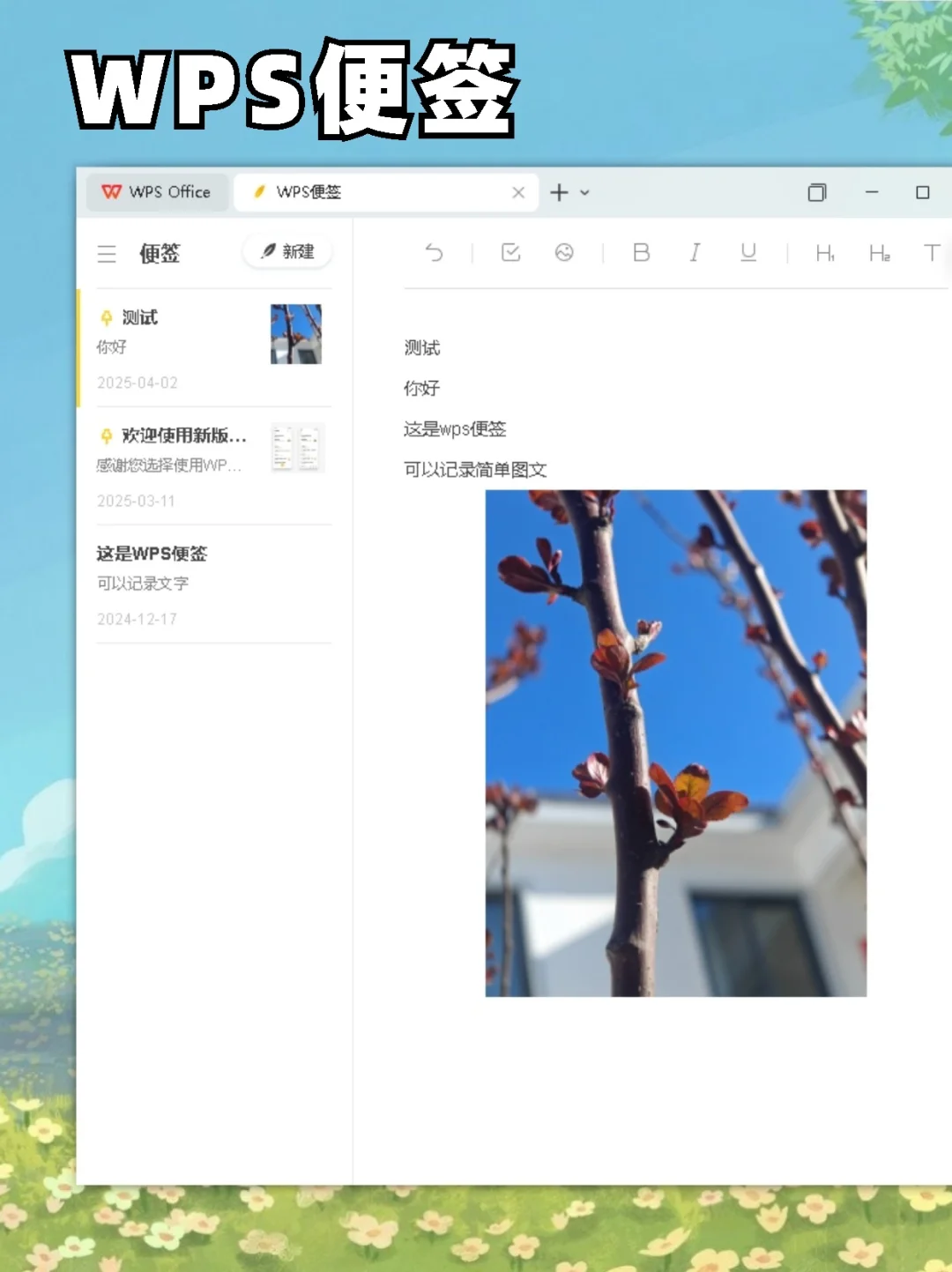Select the tree branch photo in the note
Image resolution: width=952 pixels, height=1272 pixels.
(x=676, y=743)
